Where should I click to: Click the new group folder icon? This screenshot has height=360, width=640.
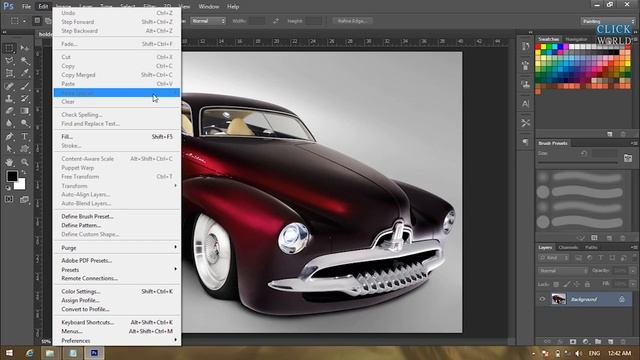(598, 341)
